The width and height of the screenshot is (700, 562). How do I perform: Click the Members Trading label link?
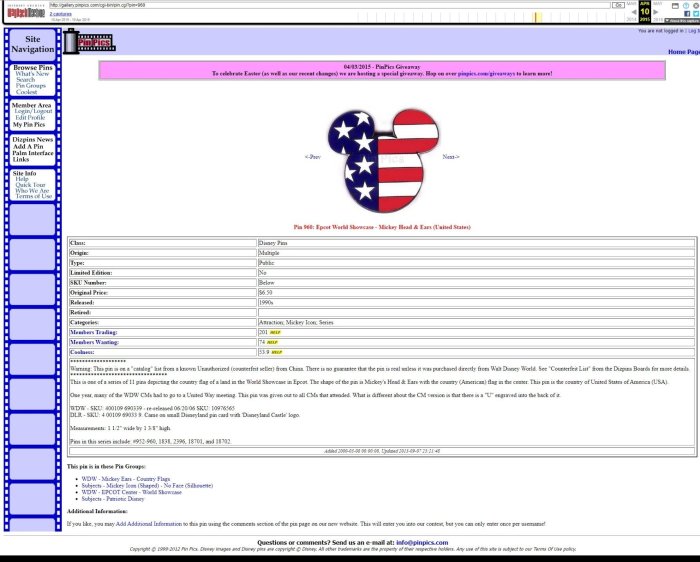pos(94,333)
